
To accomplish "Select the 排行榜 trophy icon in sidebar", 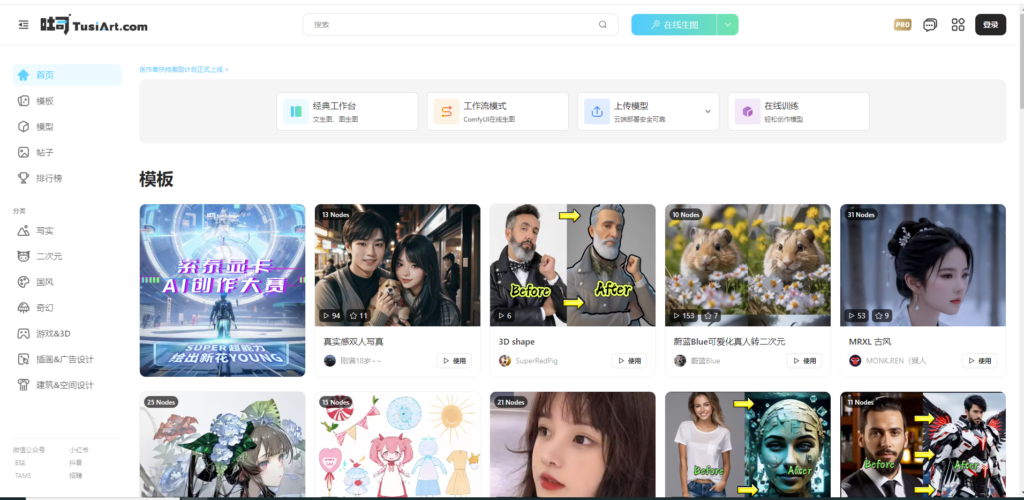I will pos(24,178).
